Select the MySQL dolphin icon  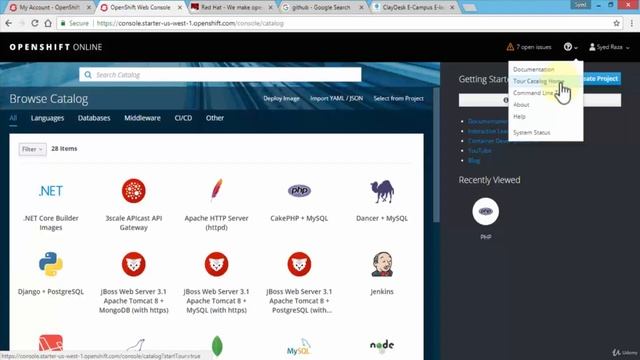coord(299,347)
